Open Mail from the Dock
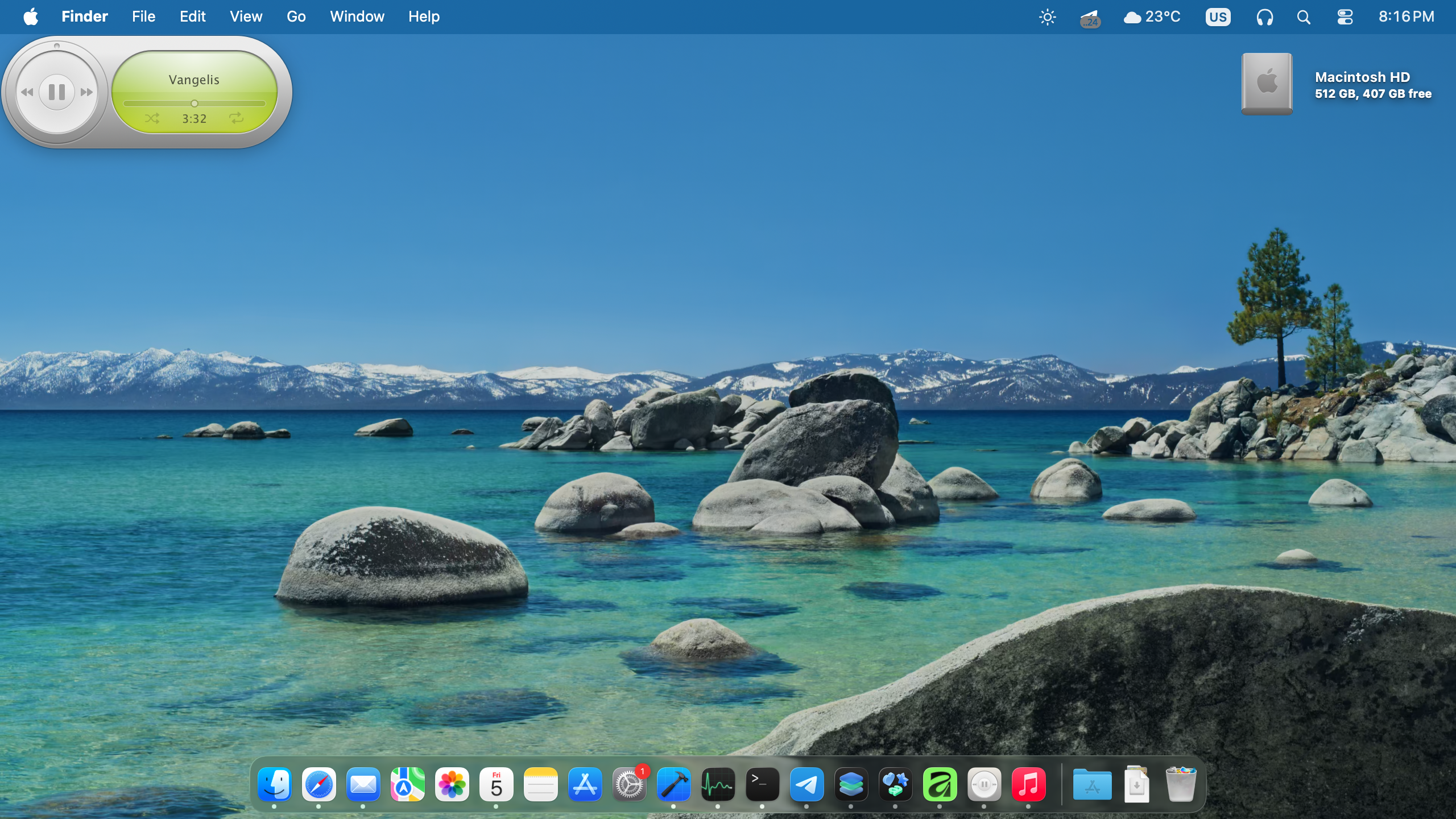The width and height of the screenshot is (1456, 819). [x=363, y=785]
